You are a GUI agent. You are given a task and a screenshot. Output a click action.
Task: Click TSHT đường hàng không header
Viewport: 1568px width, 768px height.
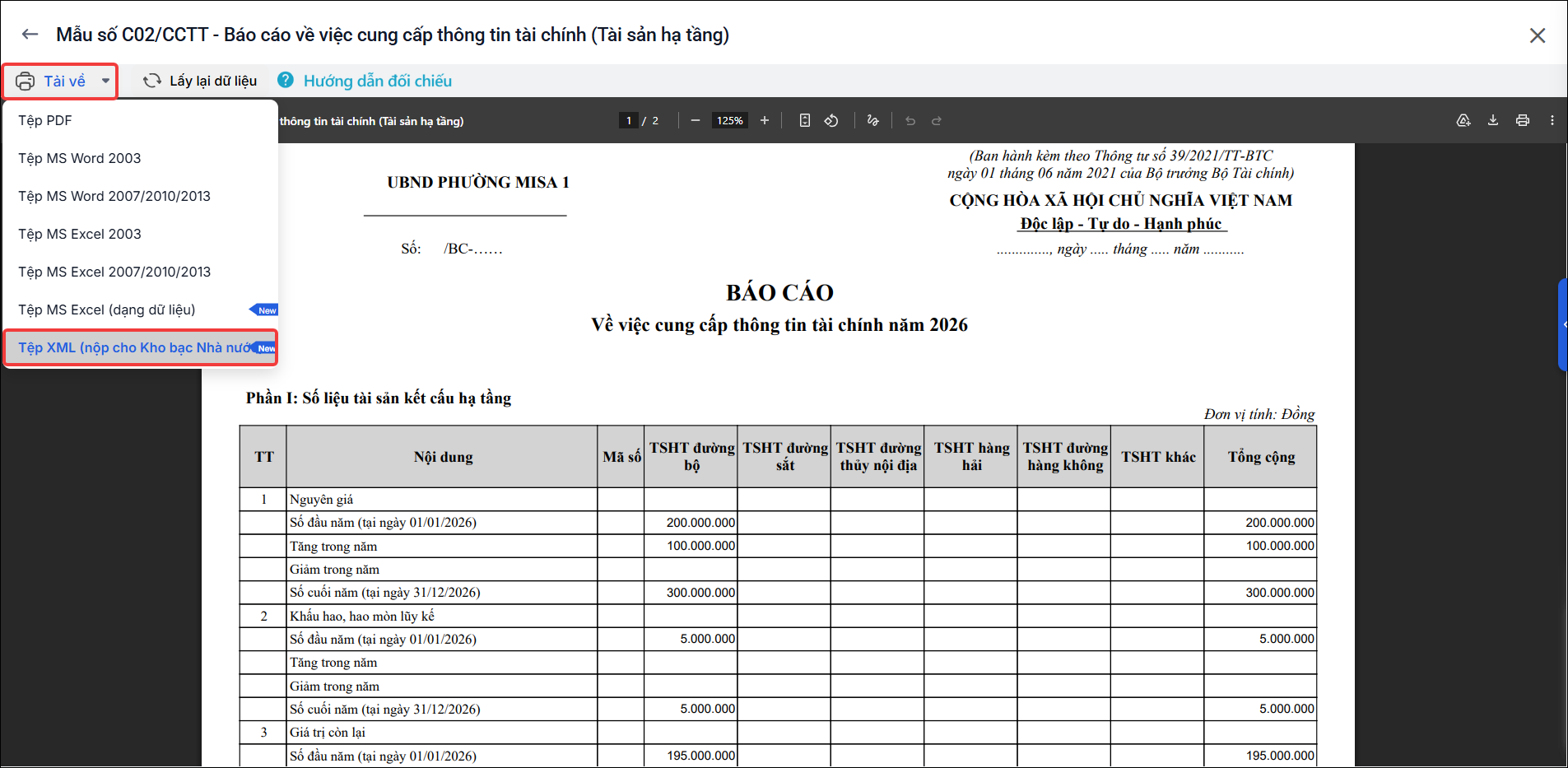click(x=1065, y=457)
